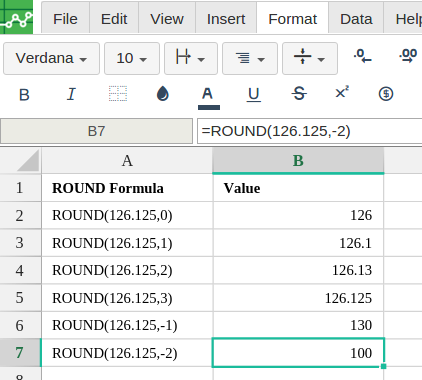The width and height of the screenshot is (422, 380).
Task: Open the cell borders icon
Action: (x=118, y=94)
